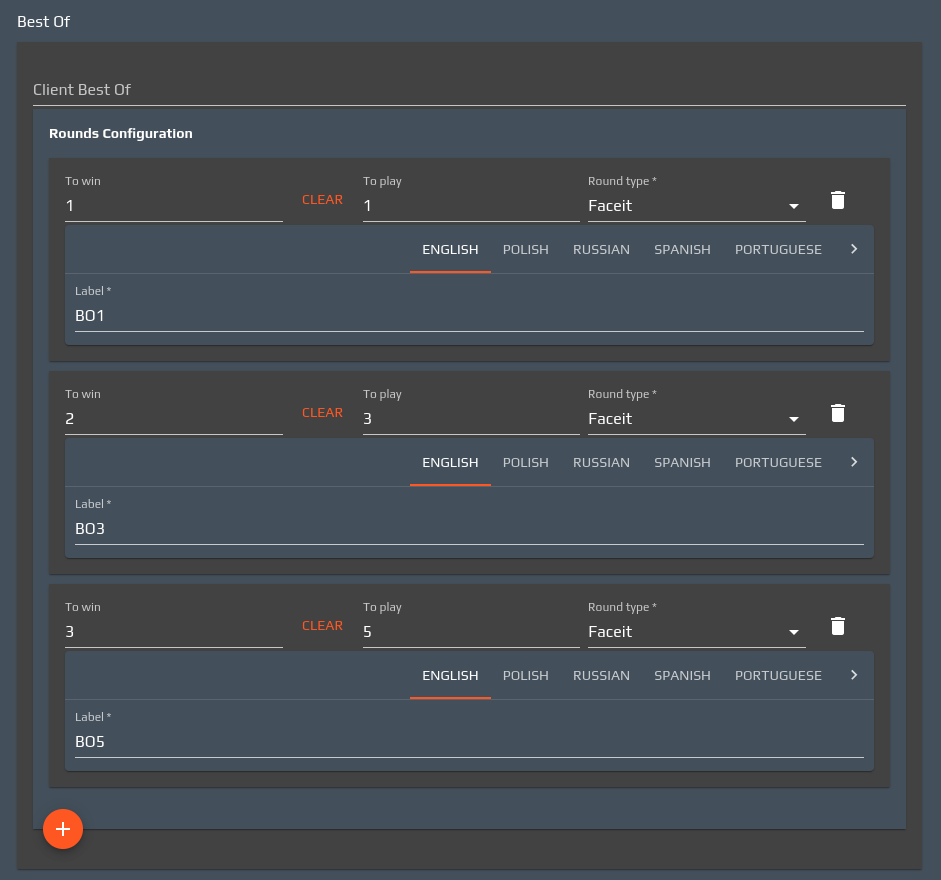
Task: Add a new round with plus button
Action: tap(63, 829)
